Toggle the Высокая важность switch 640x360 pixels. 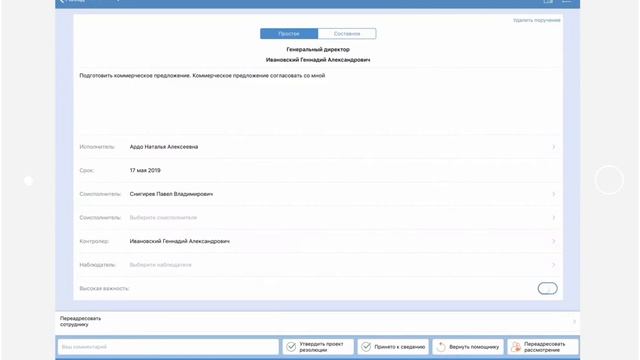pos(547,289)
